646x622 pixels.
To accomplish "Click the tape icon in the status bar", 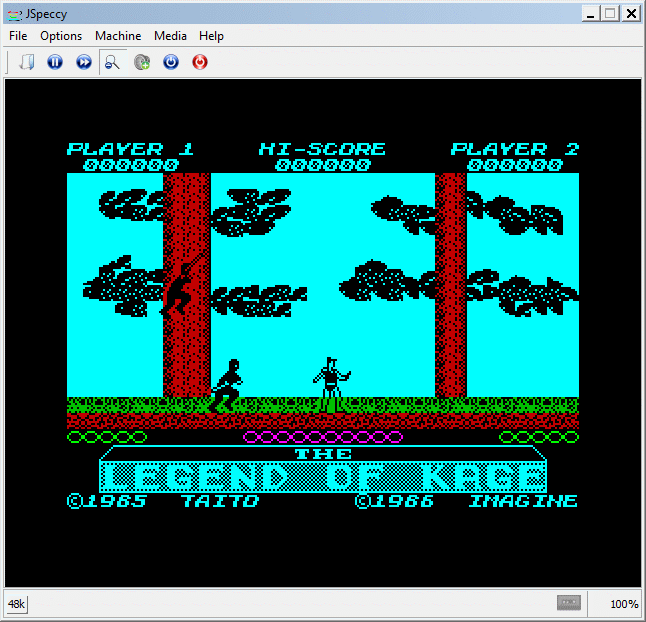I will pos(569,604).
